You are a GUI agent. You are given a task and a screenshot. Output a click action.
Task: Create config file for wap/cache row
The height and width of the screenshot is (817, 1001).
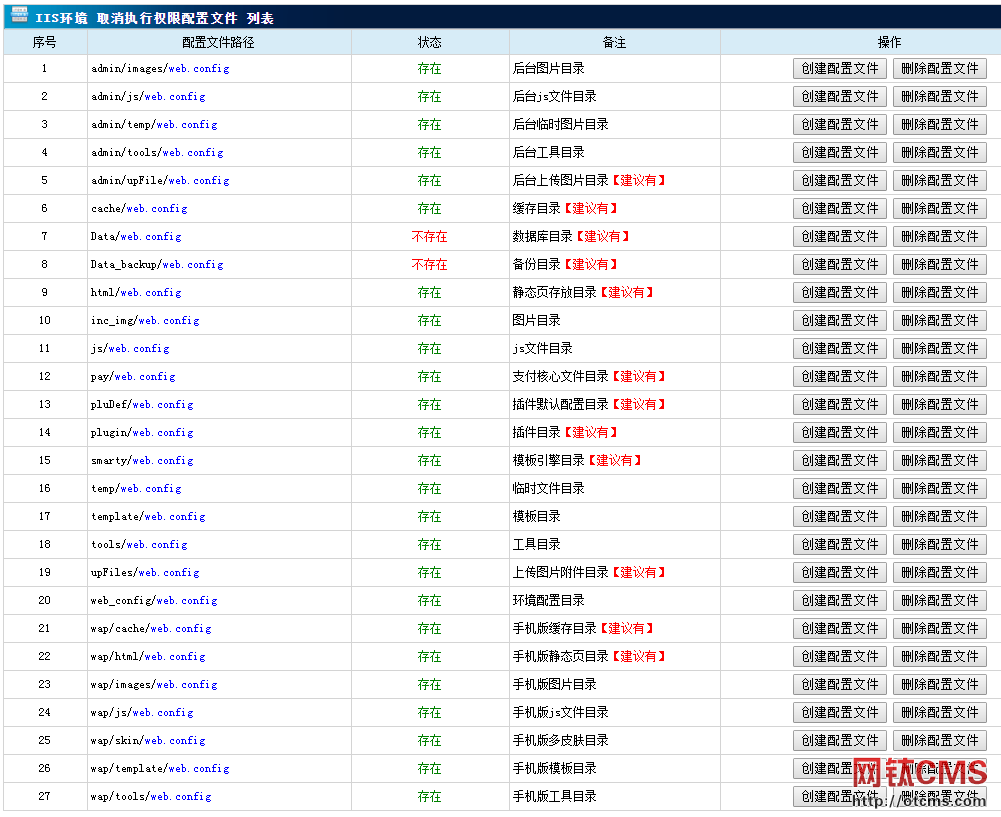(839, 629)
